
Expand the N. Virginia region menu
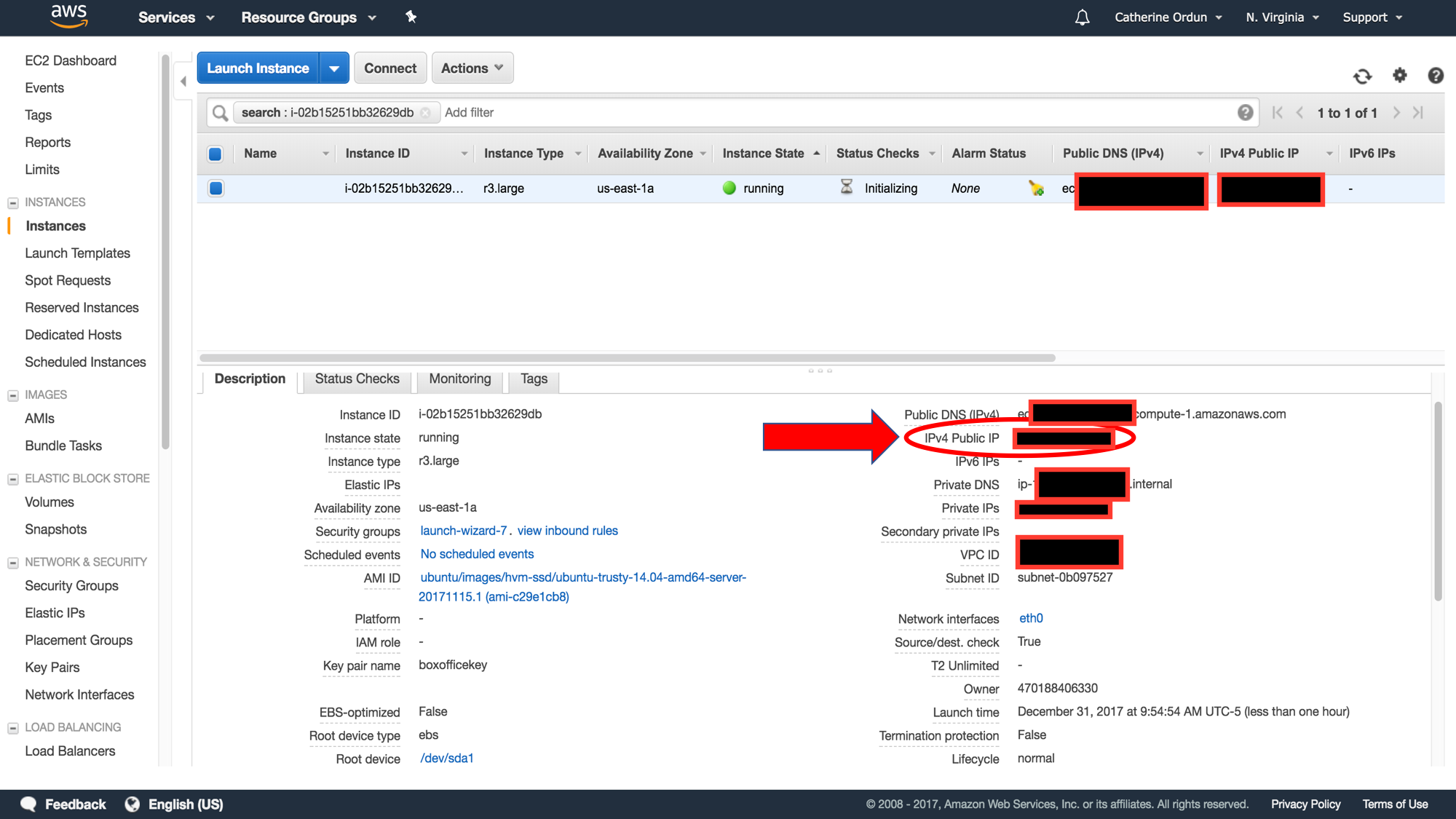pos(1281,17)
